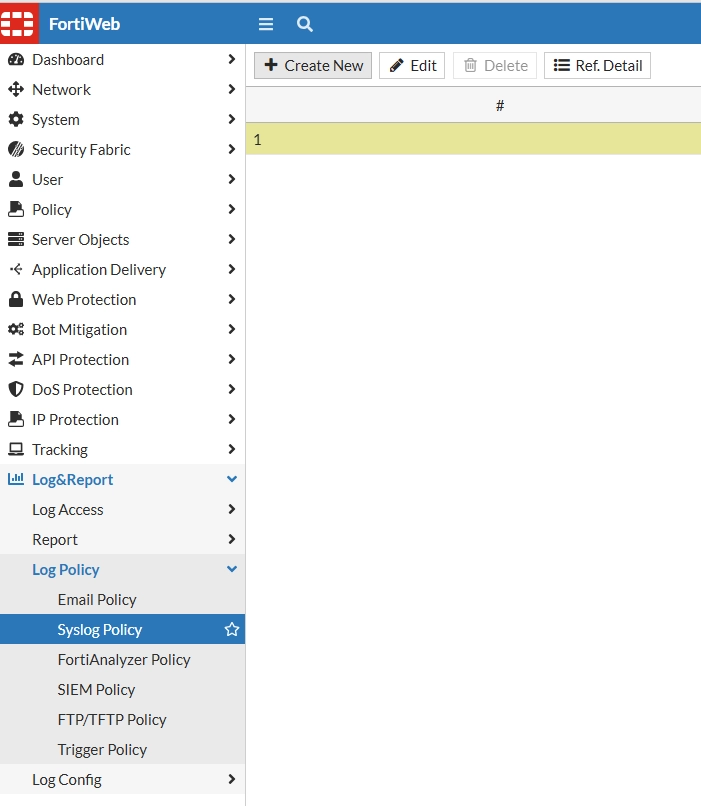The height and width of the screenshot is (806, 701).
Task: Open the Email Policy page
Action: tap(97, 600)
